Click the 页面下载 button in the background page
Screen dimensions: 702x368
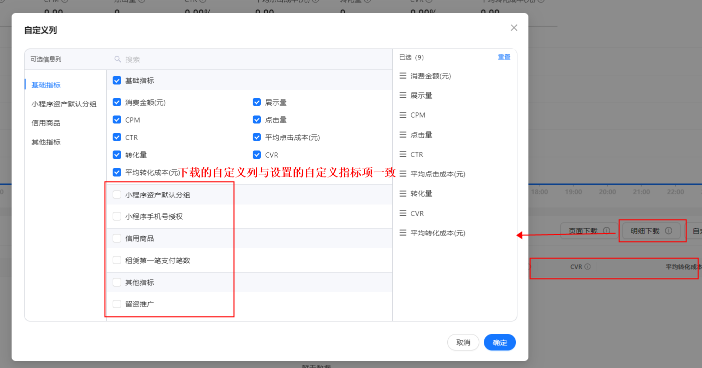589,231
